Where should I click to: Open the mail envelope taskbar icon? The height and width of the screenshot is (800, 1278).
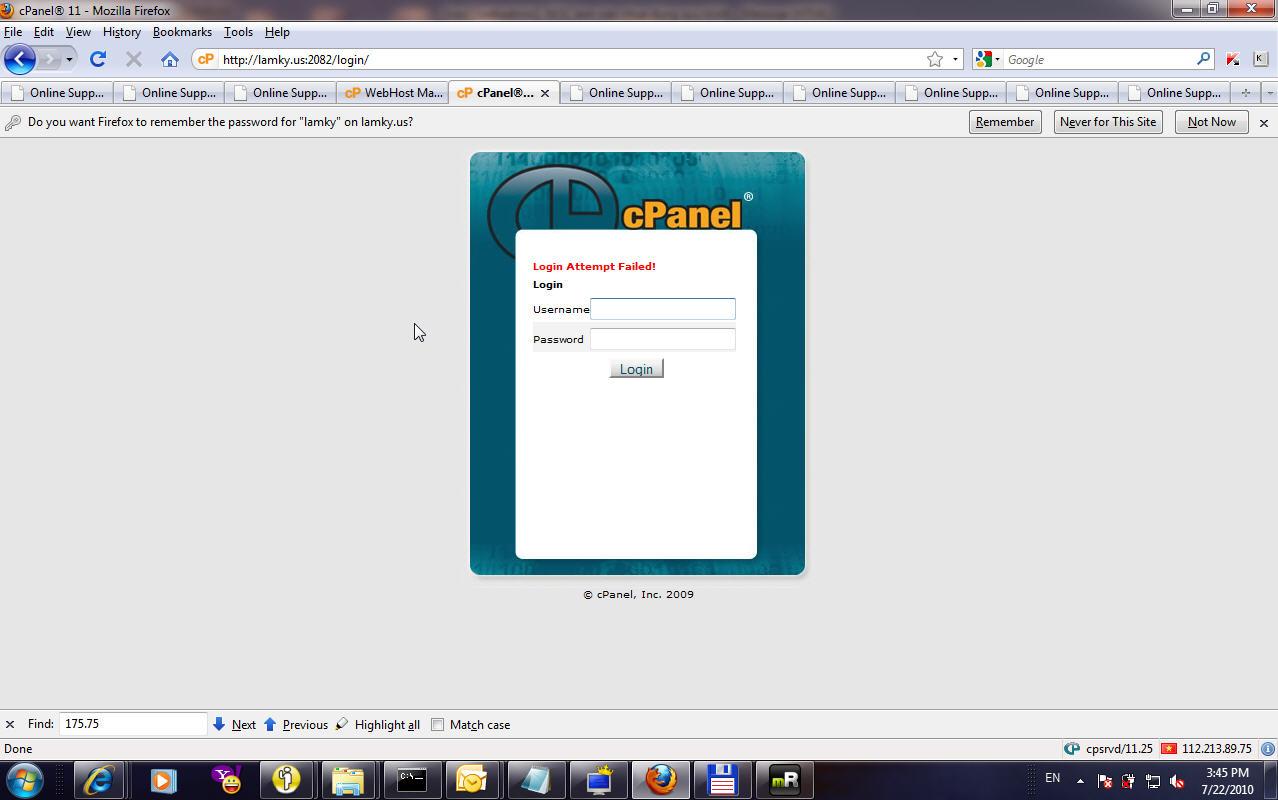[471, 780]
